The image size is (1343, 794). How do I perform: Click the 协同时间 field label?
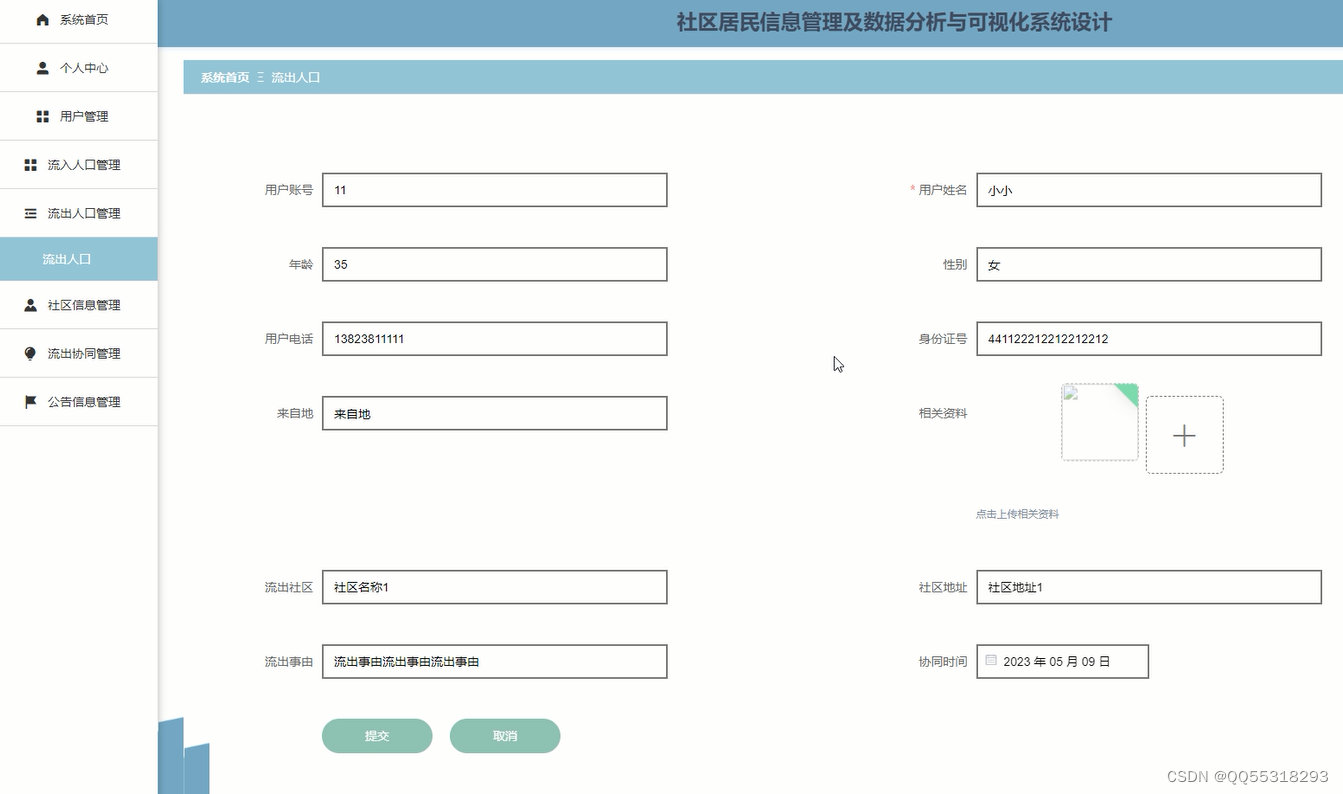[x=943, y=661]
